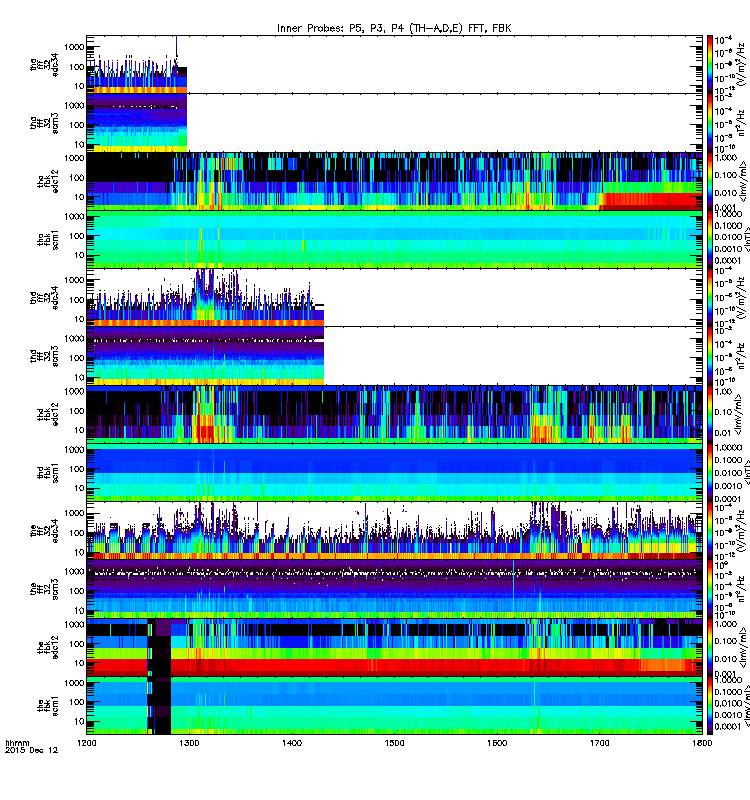750x800 pixels.
Task: Click the date label "2015 Dec 12"
Action: pyautogui.click(x=31, y=751)
